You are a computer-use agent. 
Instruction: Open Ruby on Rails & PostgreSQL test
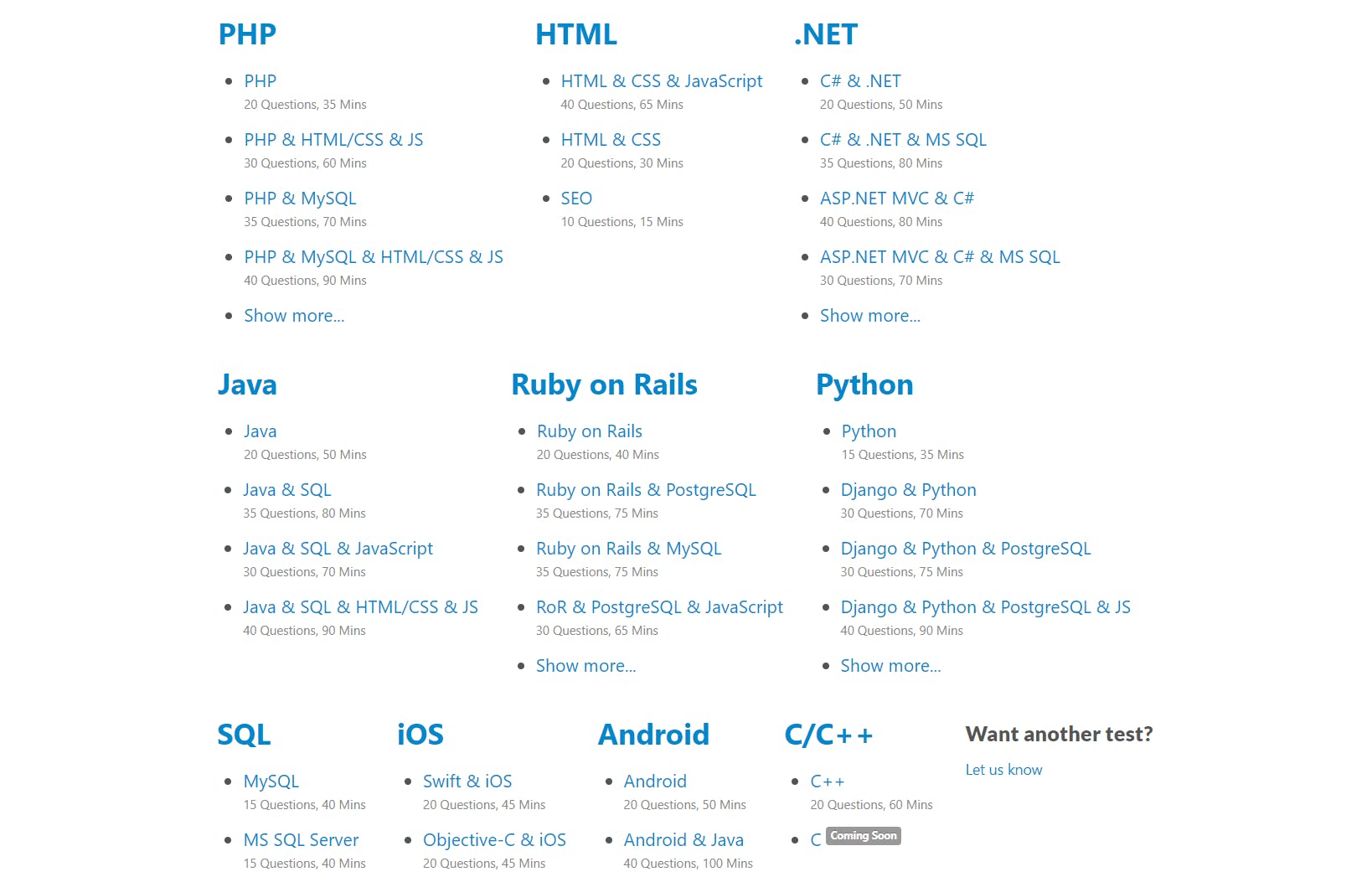(646, 490)
